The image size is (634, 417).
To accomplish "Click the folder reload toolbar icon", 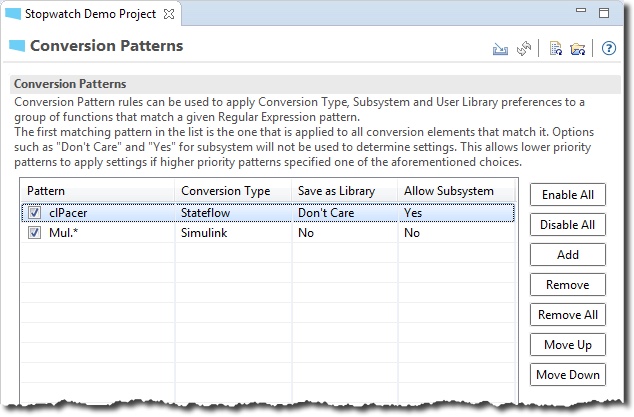I will (x=577, y=49).
